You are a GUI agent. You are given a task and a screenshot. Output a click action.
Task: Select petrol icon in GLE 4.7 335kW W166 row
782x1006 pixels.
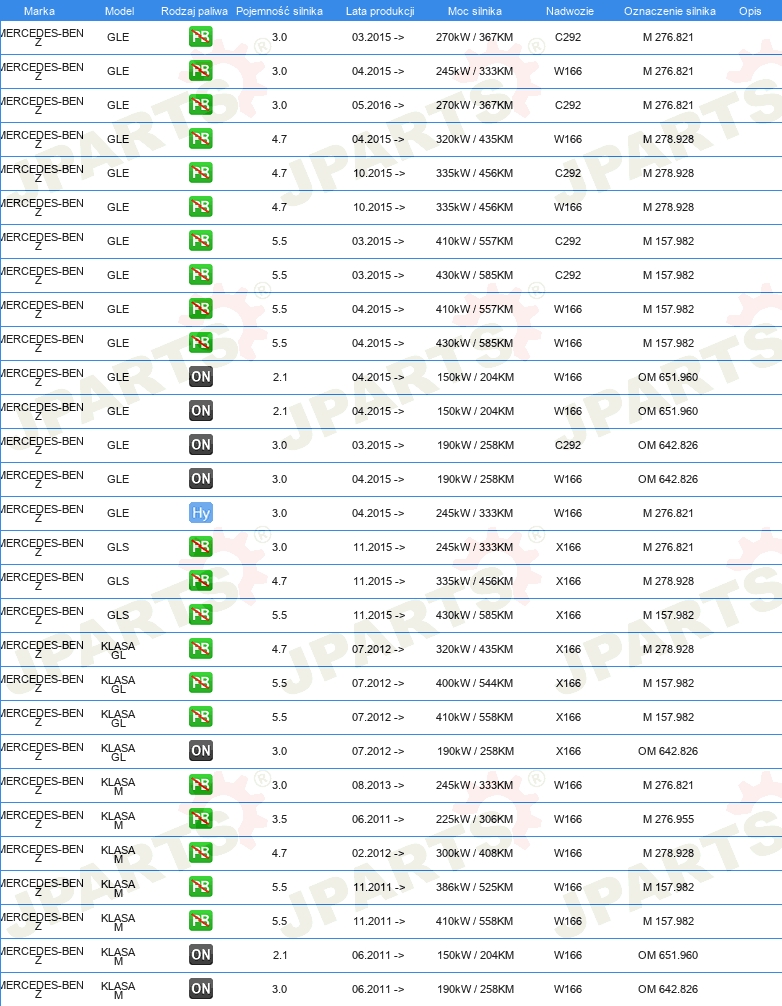coord(201,207)
